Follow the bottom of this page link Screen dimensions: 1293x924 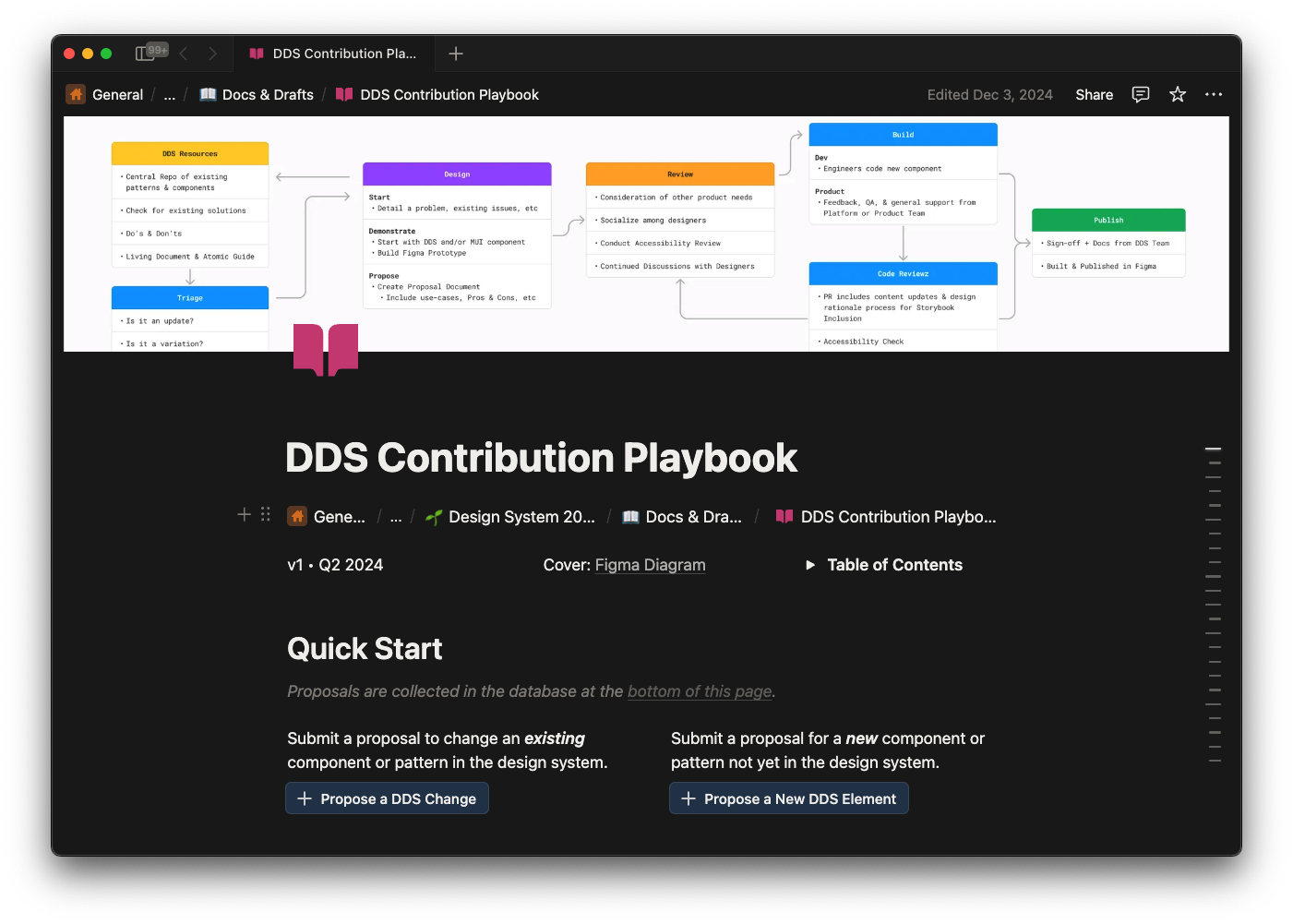coord(700,691)
